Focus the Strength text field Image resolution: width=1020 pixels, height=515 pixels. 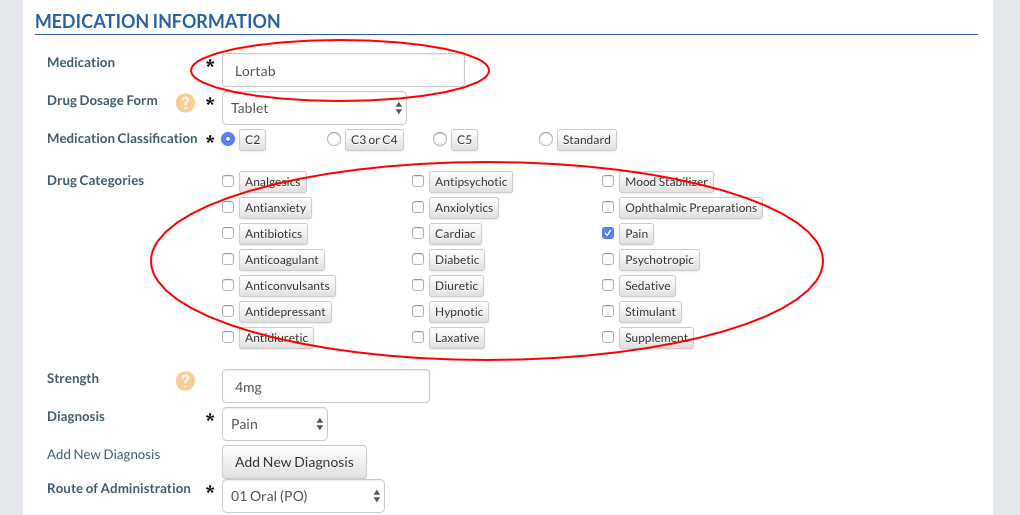tap(325, 386)
